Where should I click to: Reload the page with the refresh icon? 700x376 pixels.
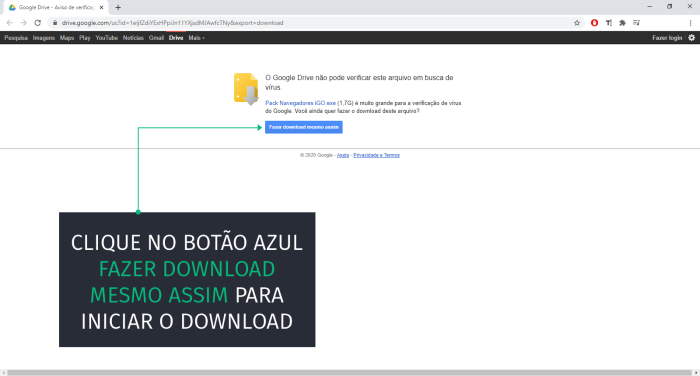pyautogui.click(x=38, y=23)
